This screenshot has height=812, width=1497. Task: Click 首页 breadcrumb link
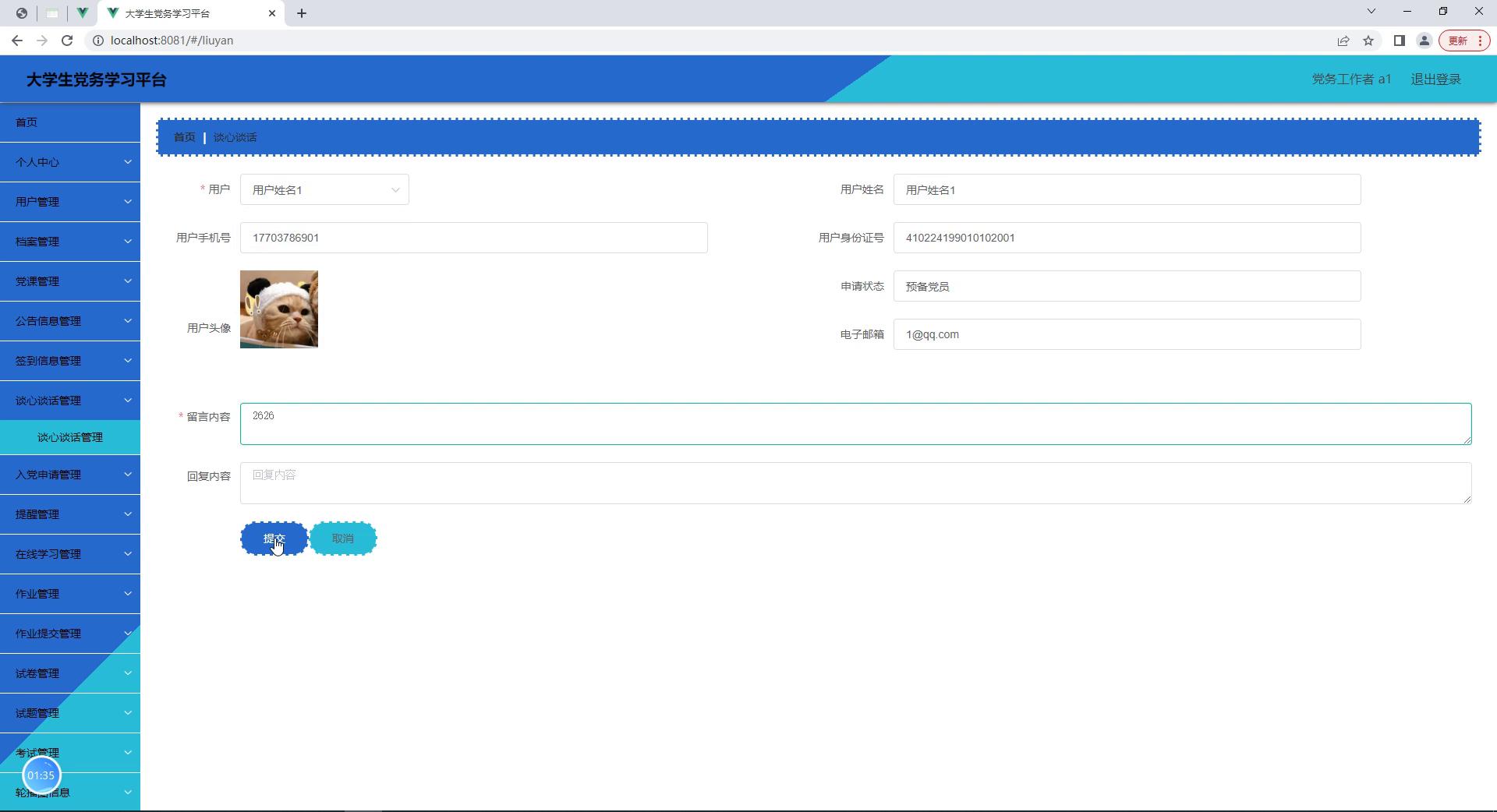(185, 137)
